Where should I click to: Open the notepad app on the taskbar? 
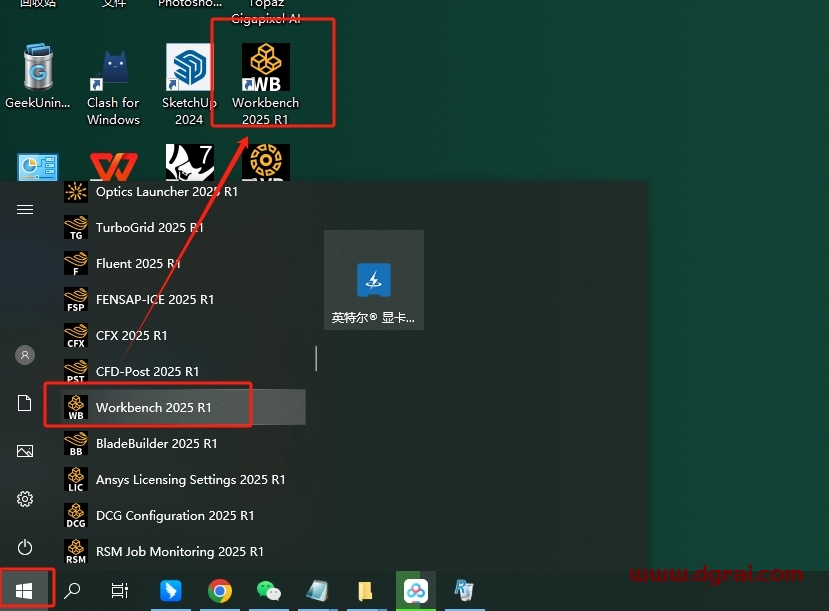click(317, 590)
